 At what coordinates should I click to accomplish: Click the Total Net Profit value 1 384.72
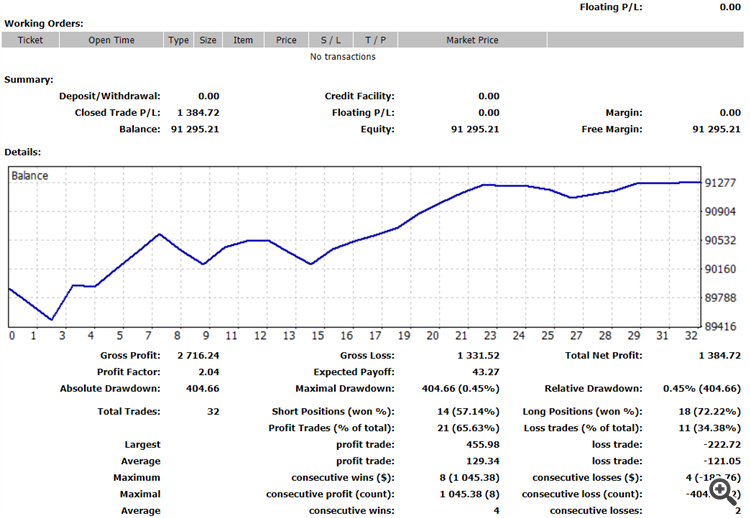pos(719,355)
